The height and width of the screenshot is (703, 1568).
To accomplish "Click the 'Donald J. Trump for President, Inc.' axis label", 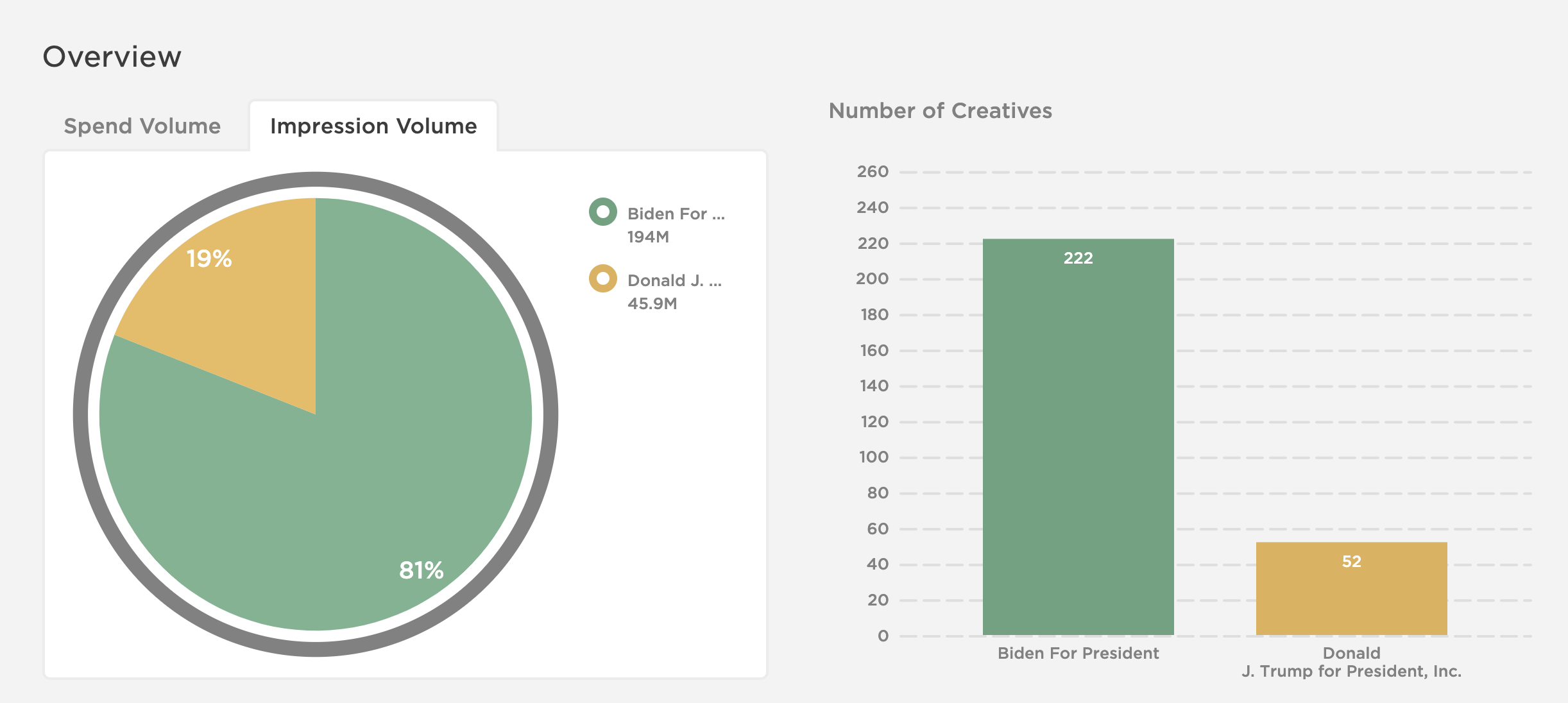I will coord(1351,662).
